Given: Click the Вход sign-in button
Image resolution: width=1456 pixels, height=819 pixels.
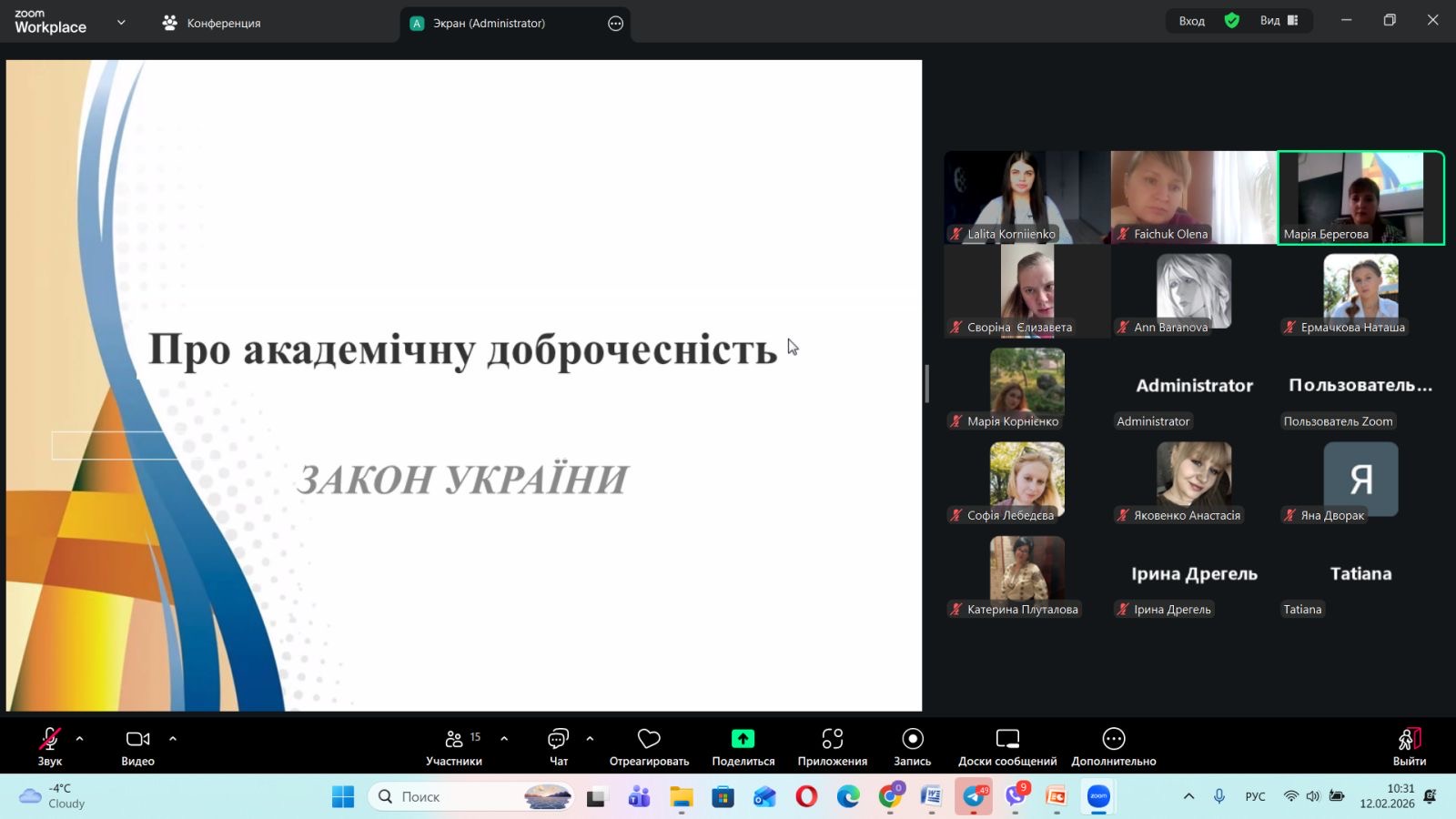Looking at the screenshot, I should pyautogui.click(x=1191, y=21).
